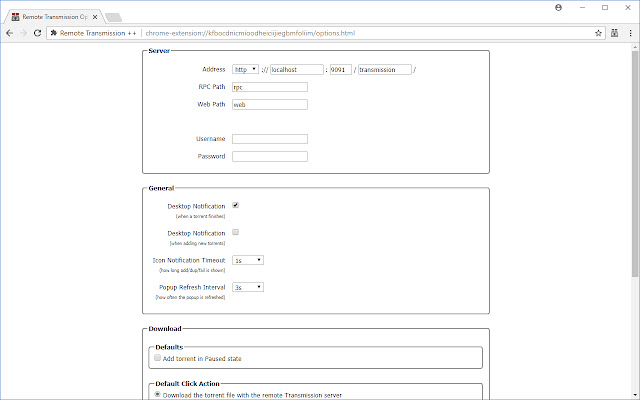Click the RPC Path label

(211, 87)
